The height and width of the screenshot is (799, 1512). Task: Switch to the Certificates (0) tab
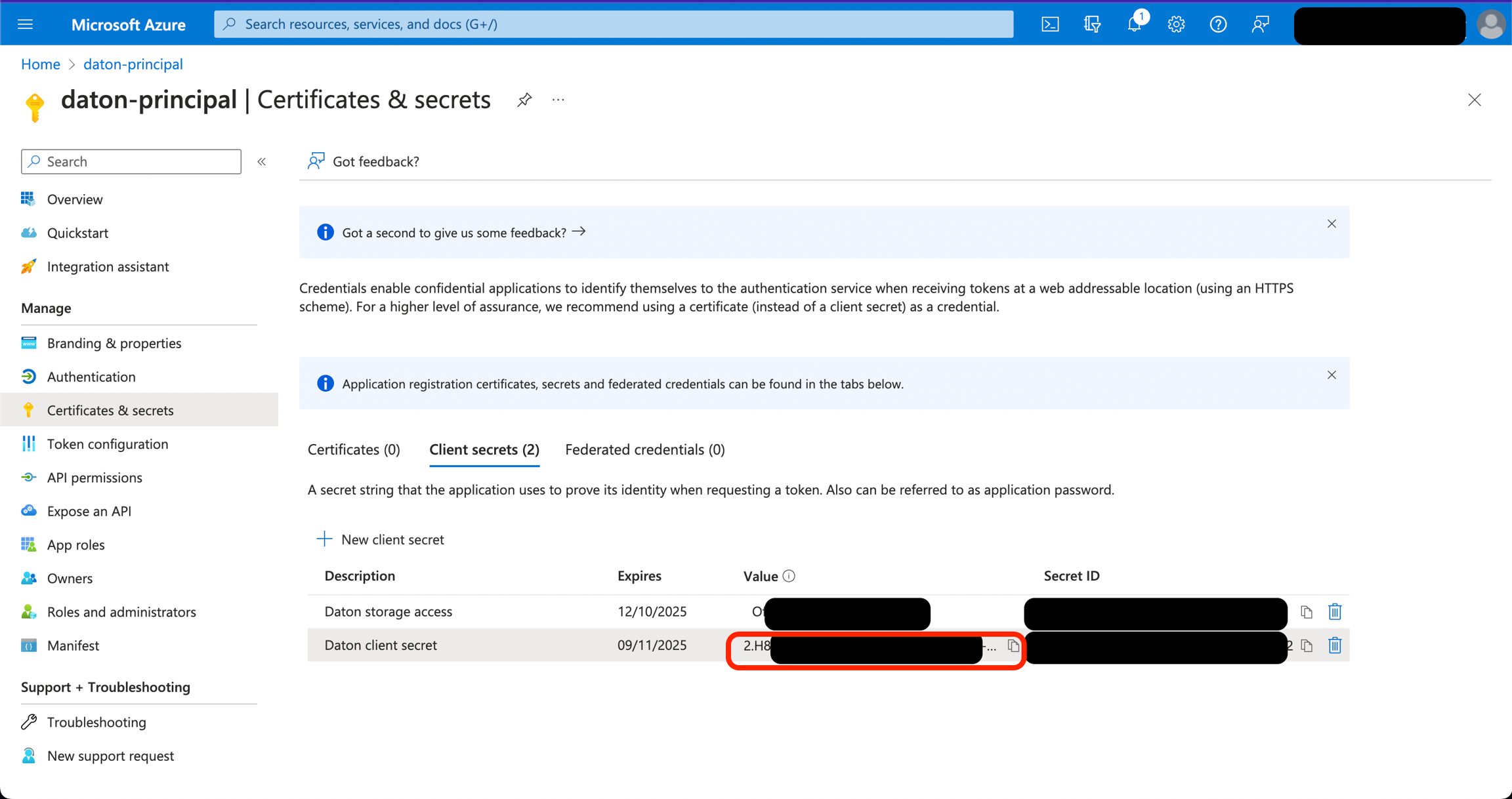pyautogui.click(x=354, y=449)
